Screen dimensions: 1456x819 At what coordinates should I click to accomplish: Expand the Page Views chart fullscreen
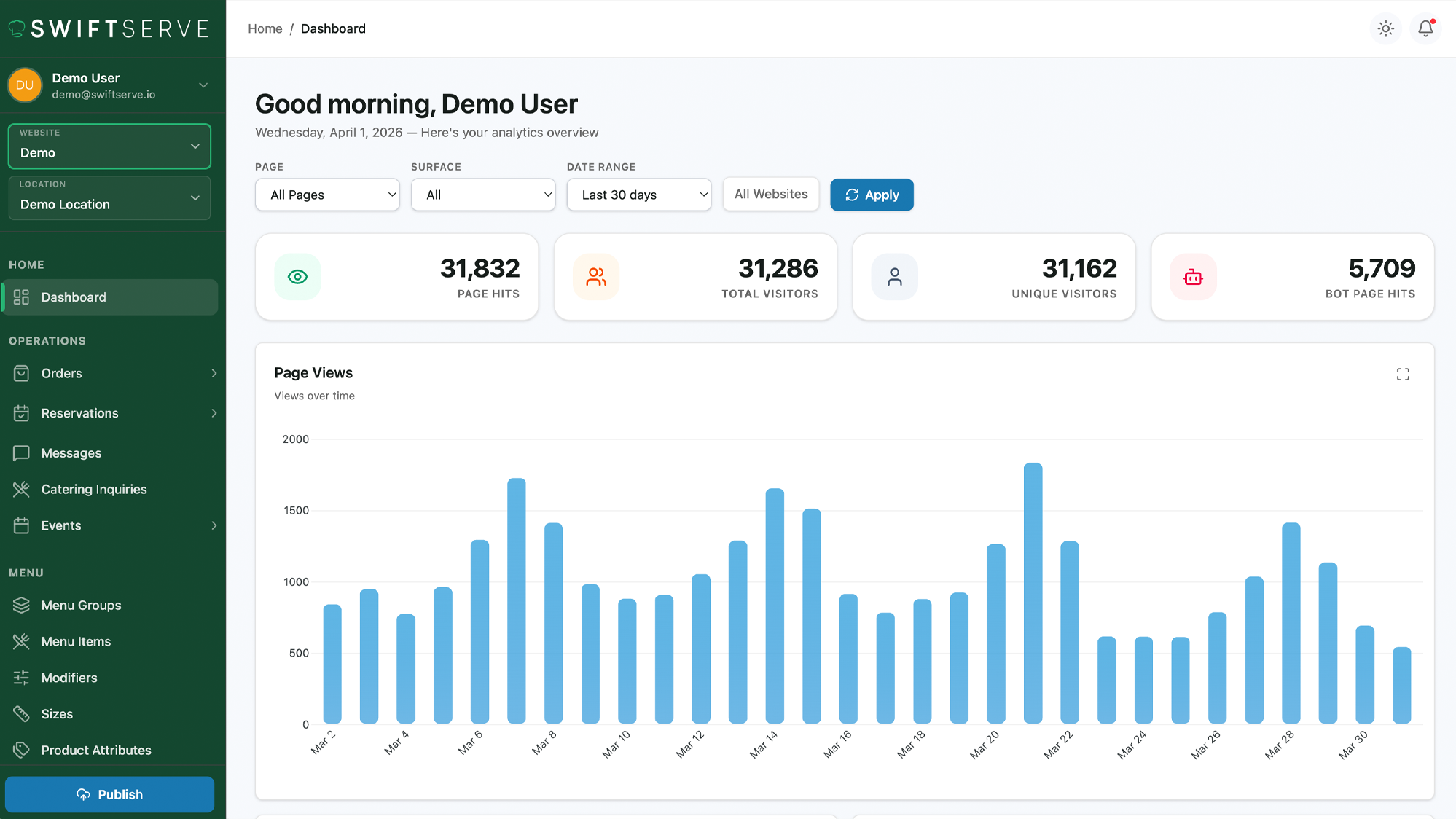(x=1403, y=374)
